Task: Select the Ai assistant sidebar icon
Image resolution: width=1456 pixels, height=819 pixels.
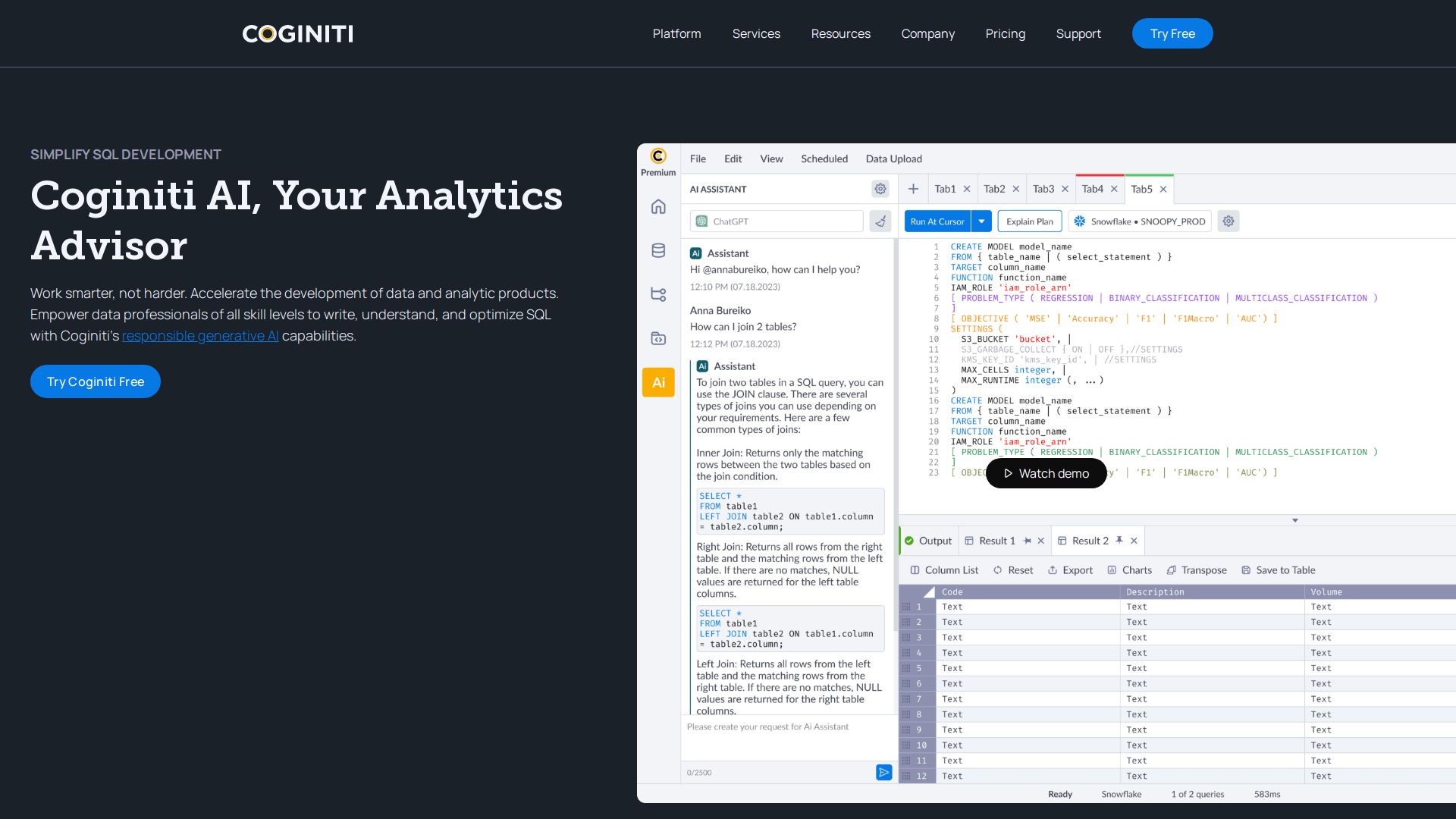Action: click(658, 382)
